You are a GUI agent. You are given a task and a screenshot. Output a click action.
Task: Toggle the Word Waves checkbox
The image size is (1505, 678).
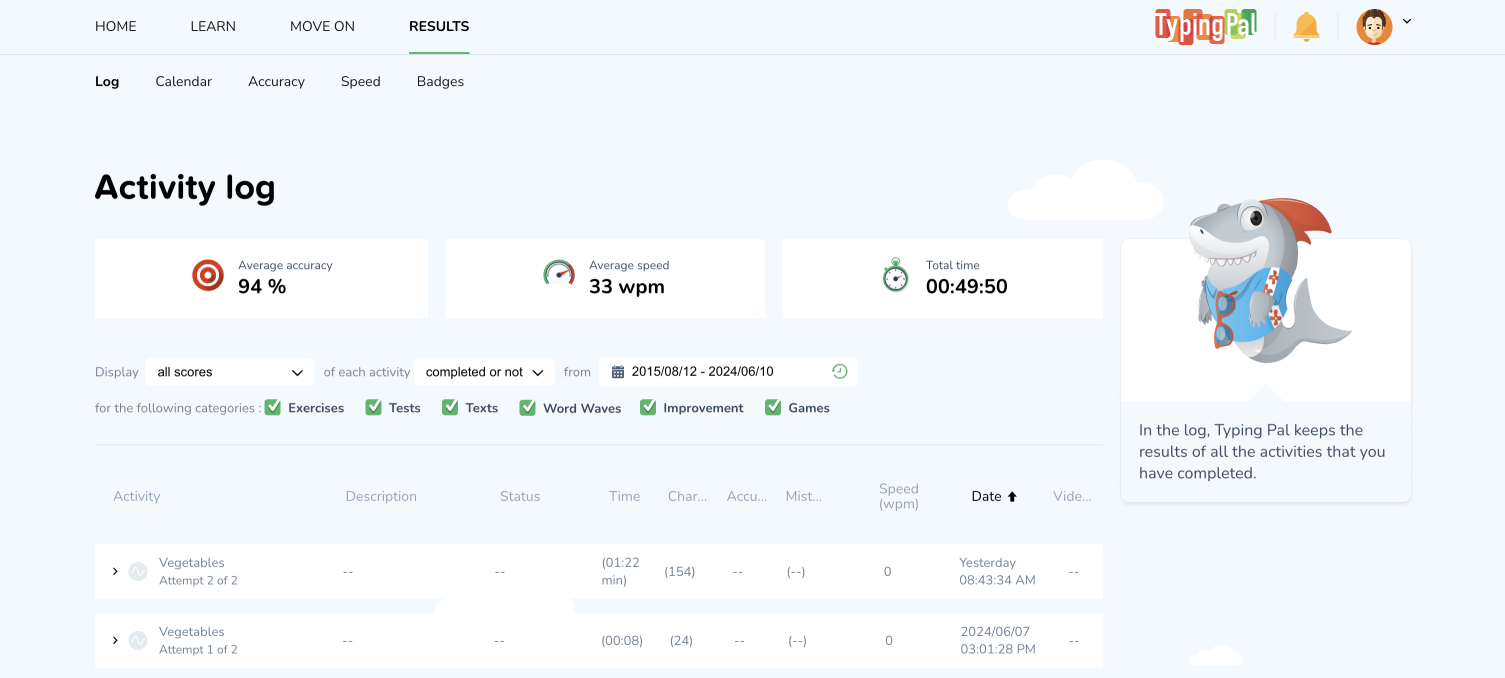tap(528, 407)
